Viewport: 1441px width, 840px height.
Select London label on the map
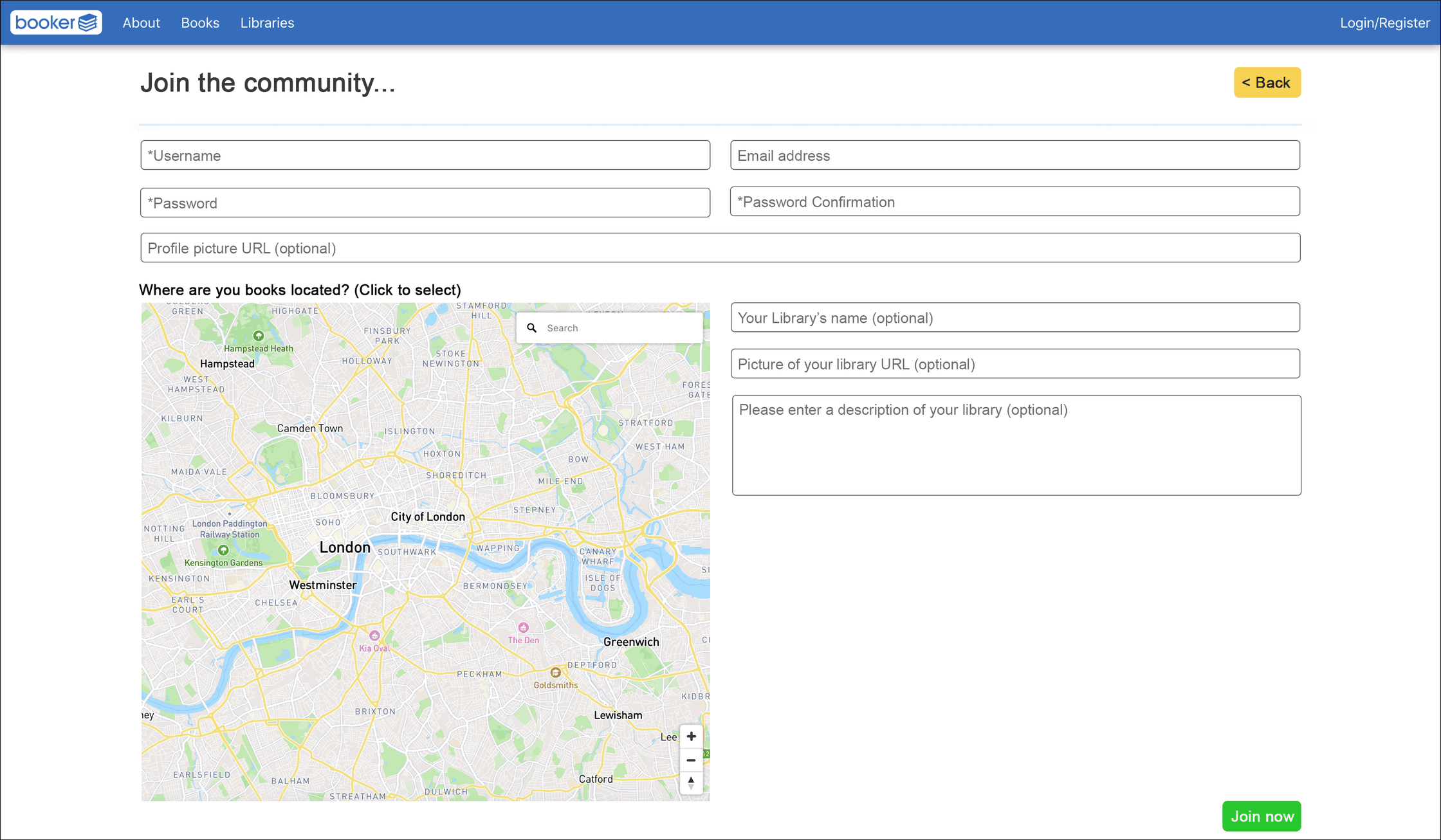pyautogui.click(x=345, y=547)
